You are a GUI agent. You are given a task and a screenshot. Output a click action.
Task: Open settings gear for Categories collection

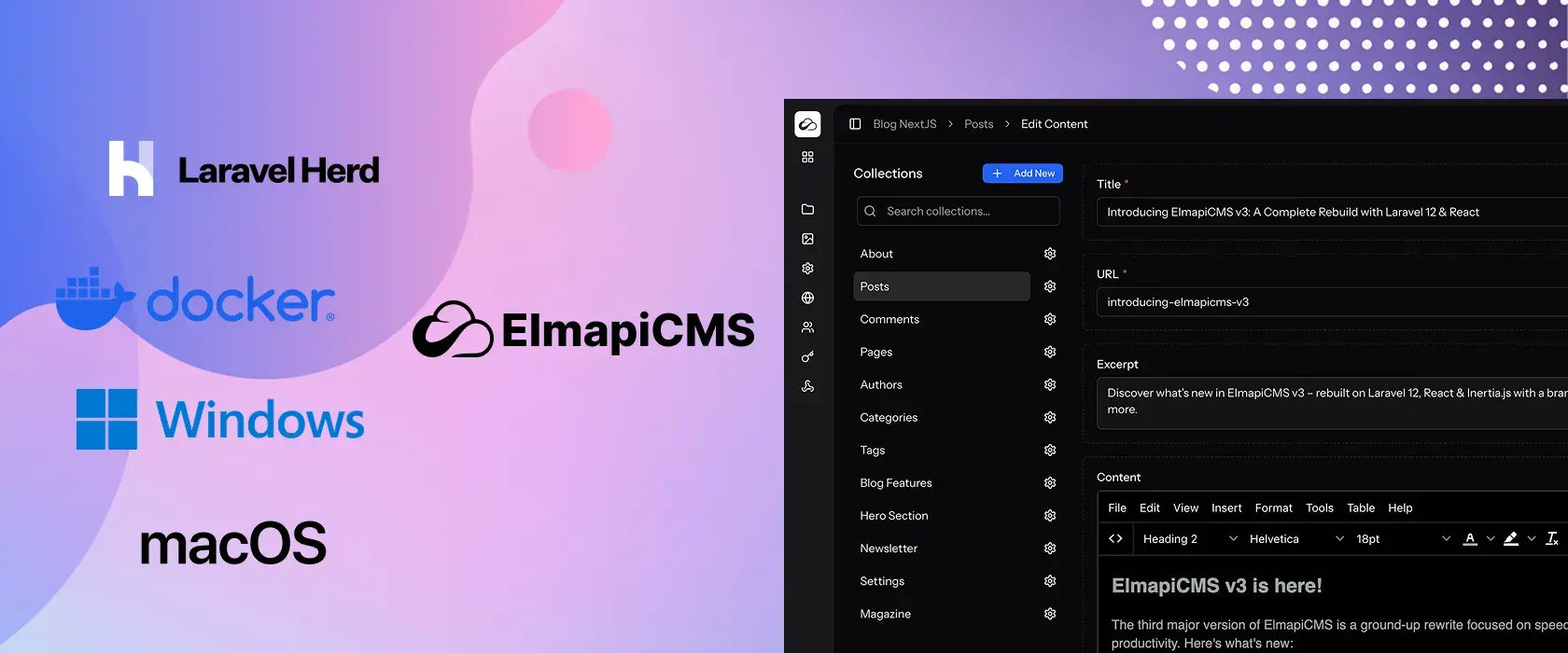(x=1050, y=417)
